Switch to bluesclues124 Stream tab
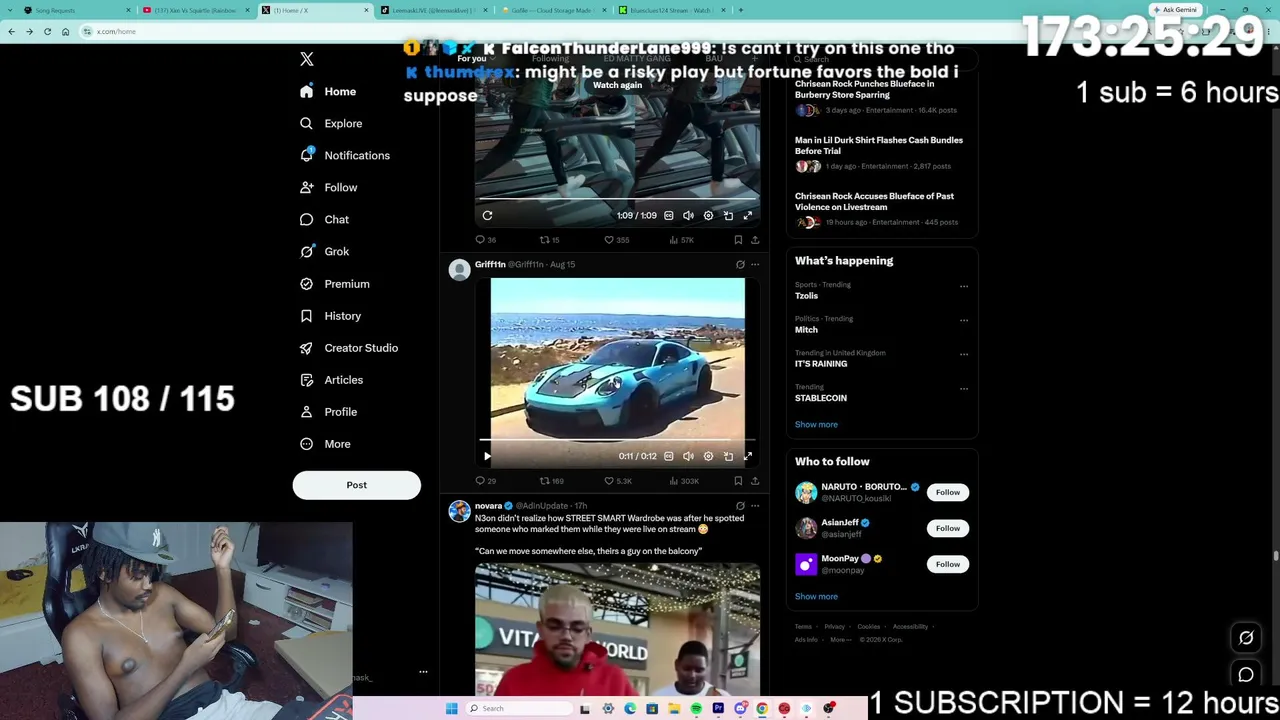This screenshot has width=1280, height=720. 670,10
